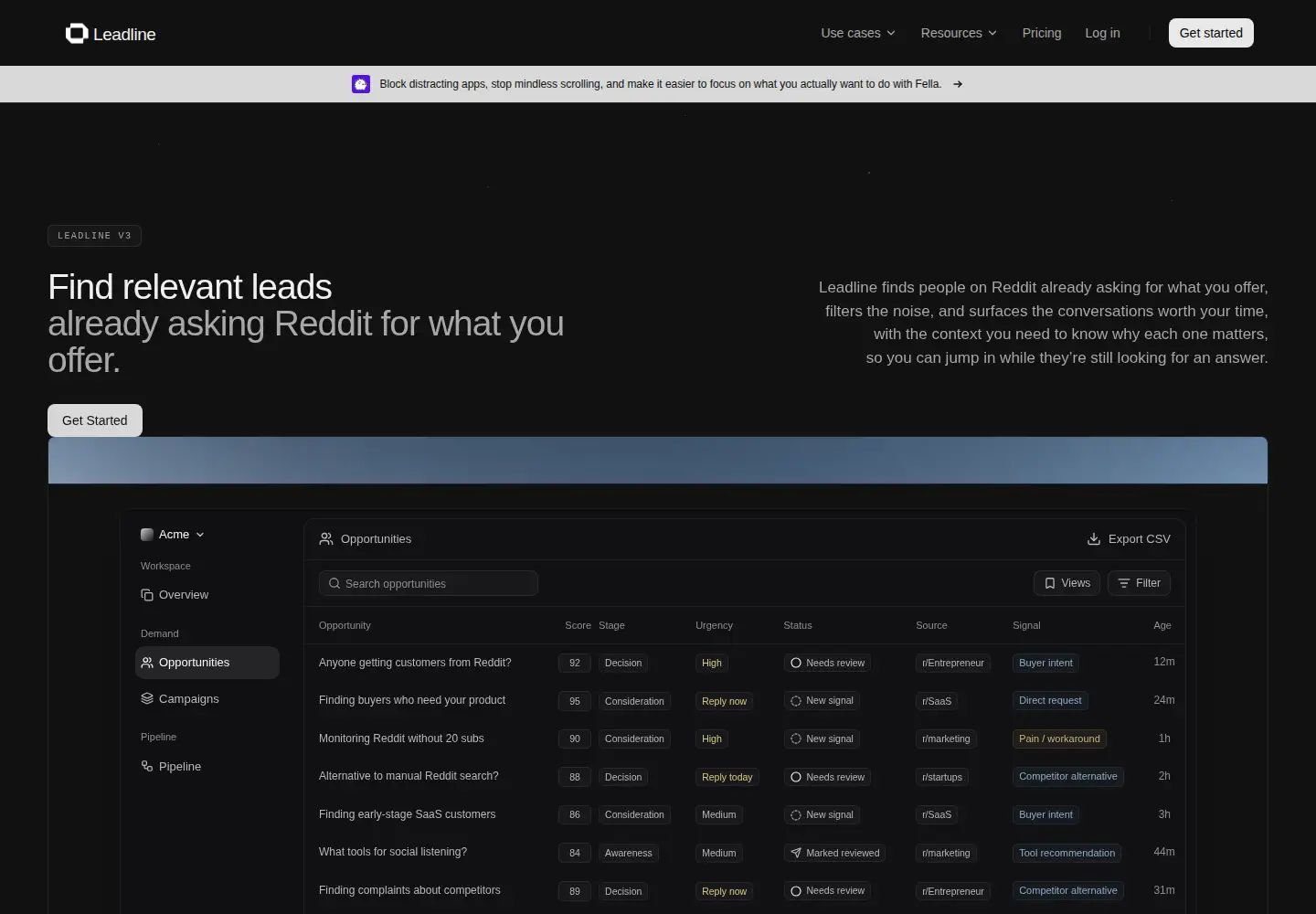
Task: Click the LEADLINE V3 badge
Action: pyautogui.click(x=94, y=236)
